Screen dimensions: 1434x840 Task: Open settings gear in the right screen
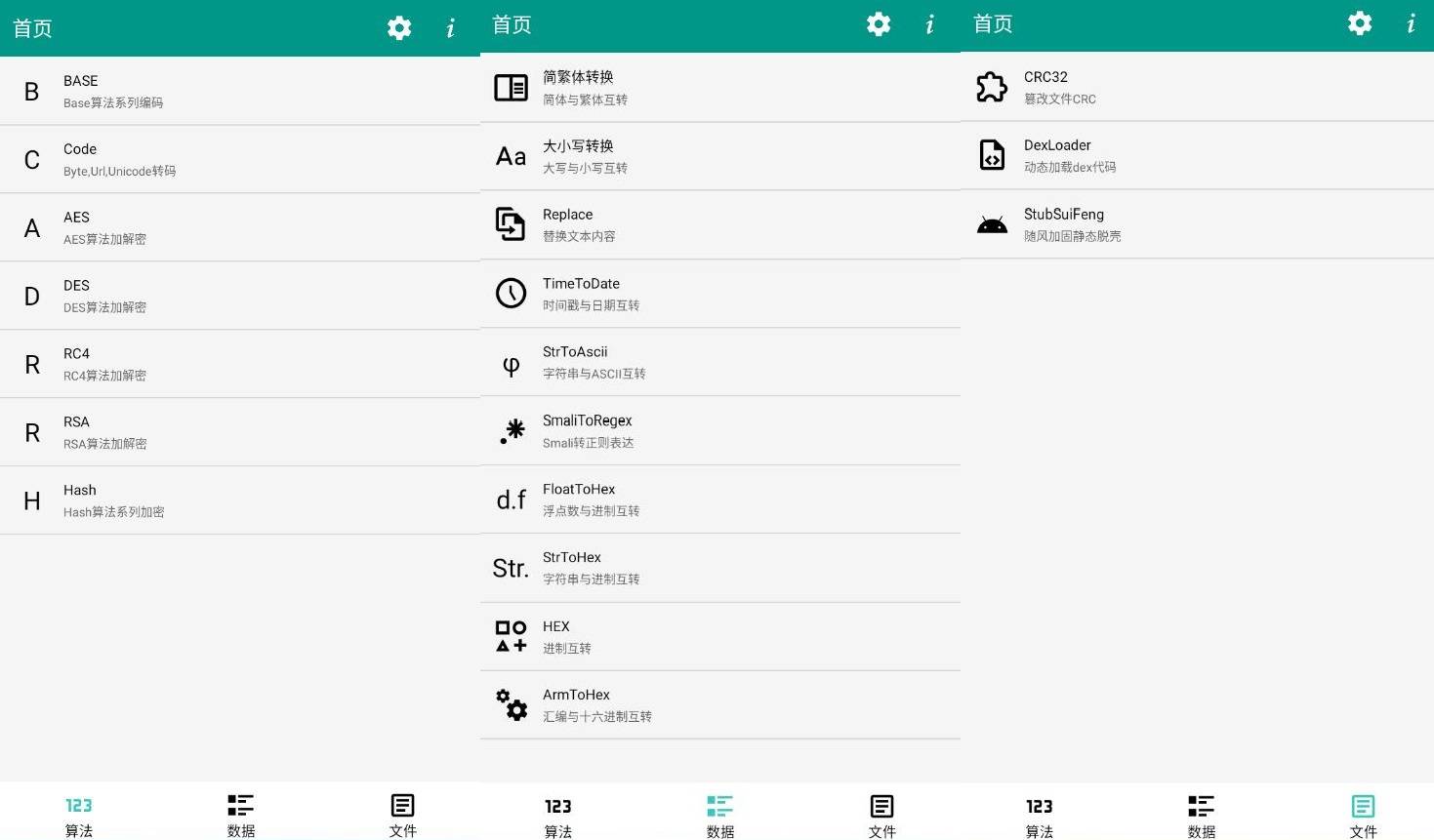(1360, 23)
